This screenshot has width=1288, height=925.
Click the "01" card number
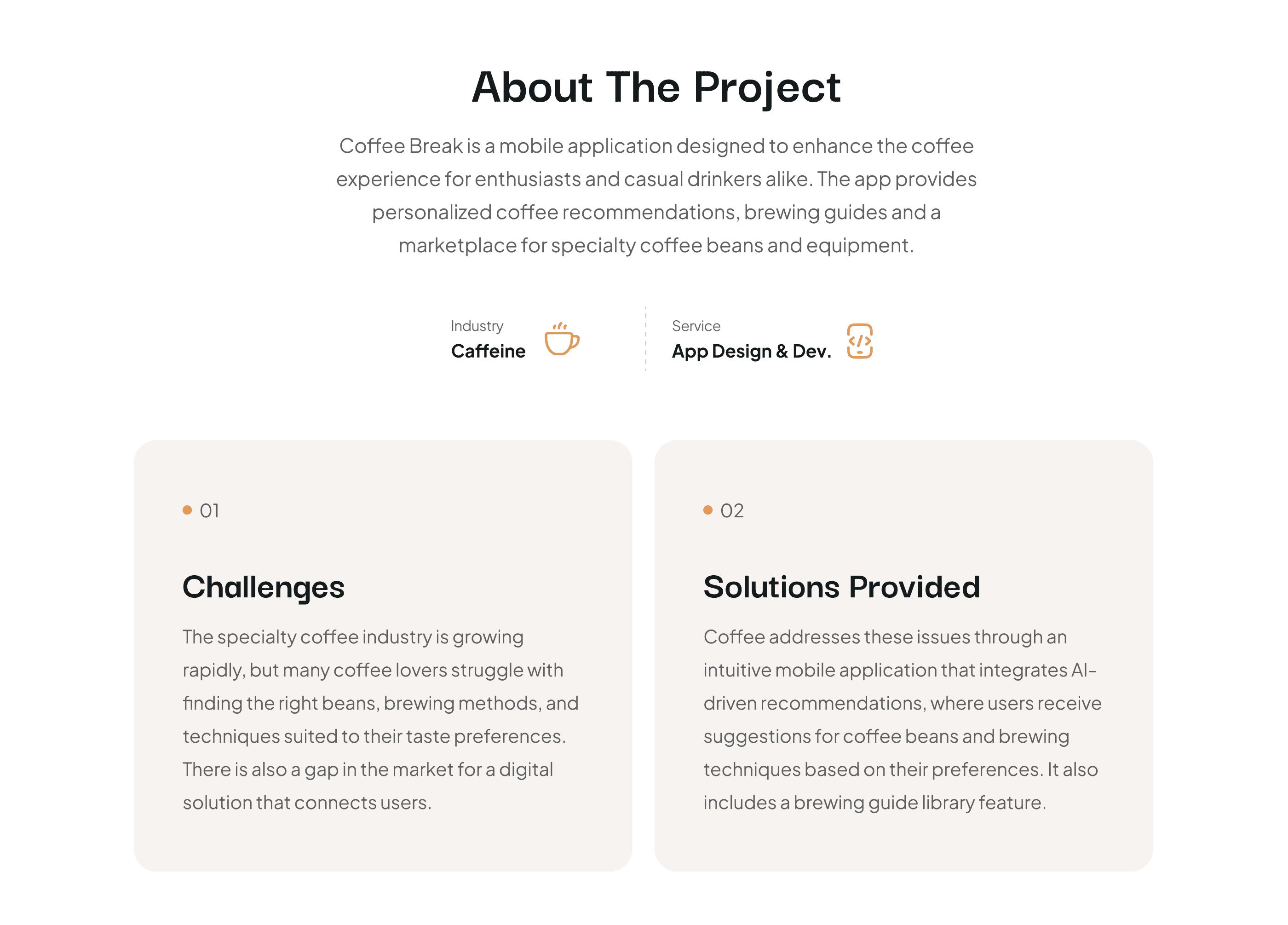[209, 510]
